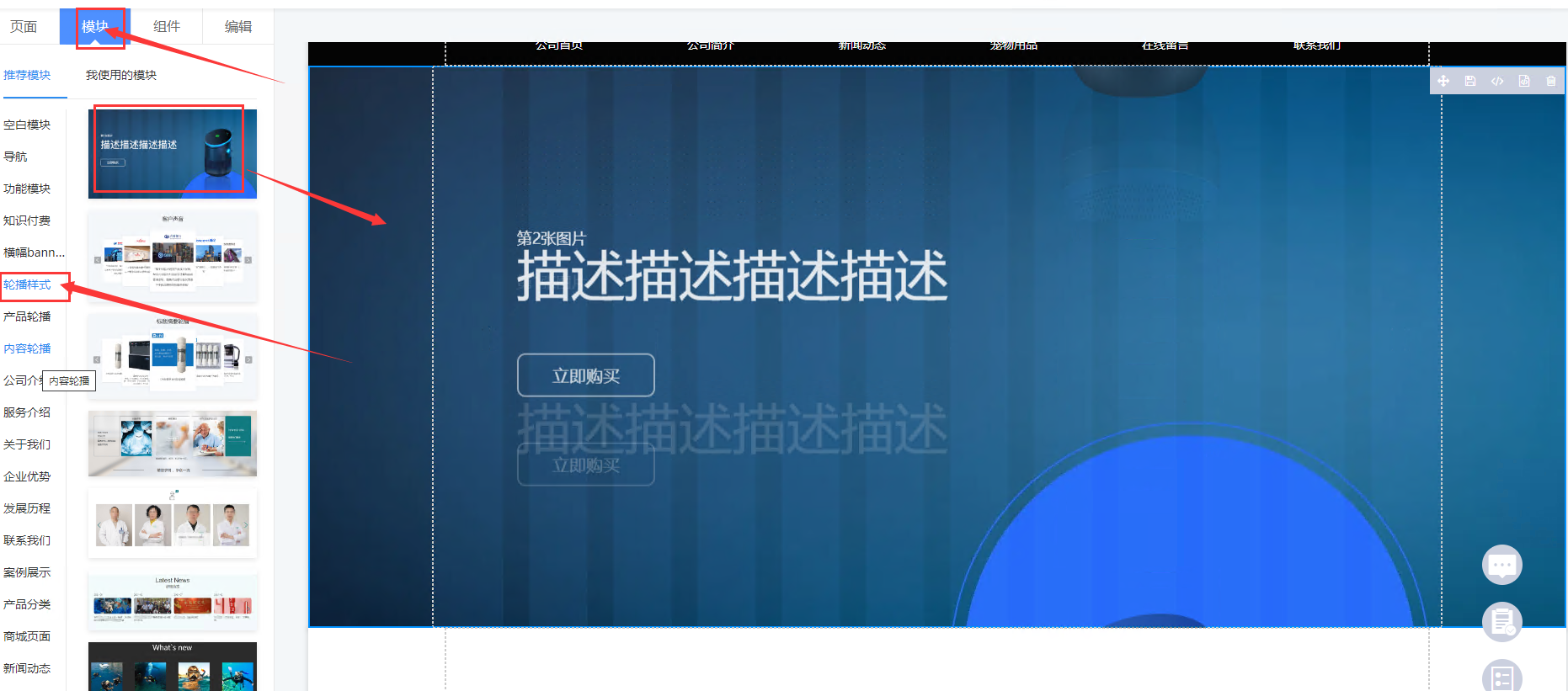Screen dimensions: 1568x691
Task: Click the code file document icon
Action: [1524, 81]
